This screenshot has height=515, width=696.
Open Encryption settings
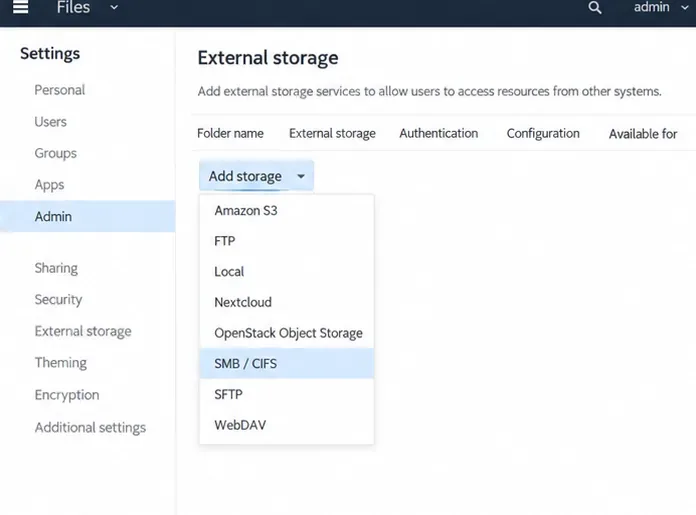(67, 395)
